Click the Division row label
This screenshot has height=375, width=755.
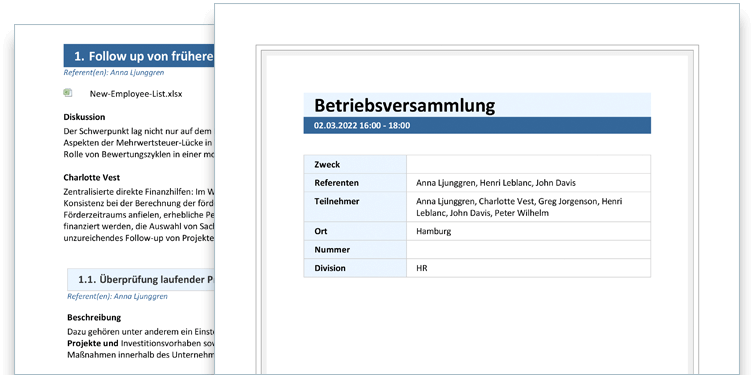point(330,268)
